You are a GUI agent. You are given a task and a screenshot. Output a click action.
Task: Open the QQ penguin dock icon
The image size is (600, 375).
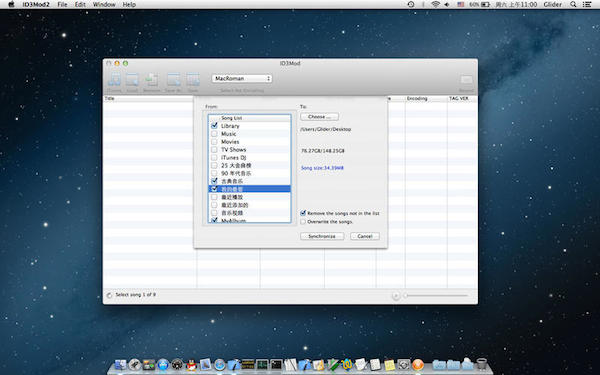191,365
